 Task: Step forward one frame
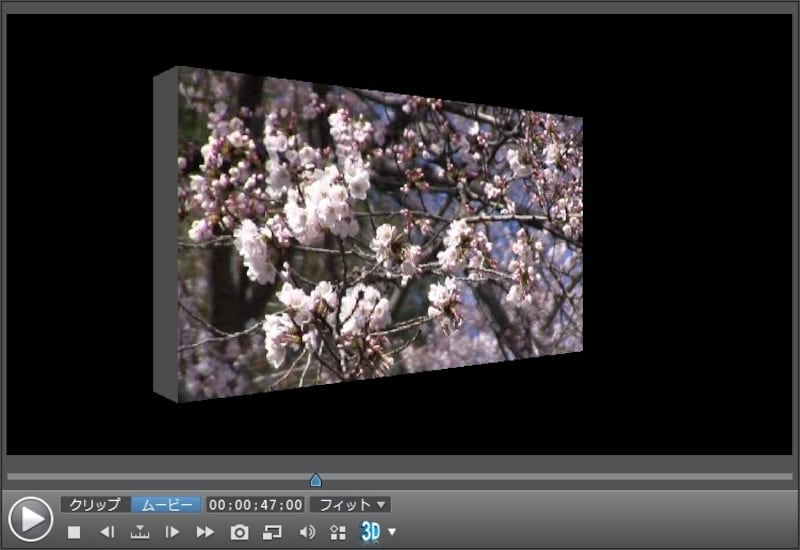[x=172, y=532]
